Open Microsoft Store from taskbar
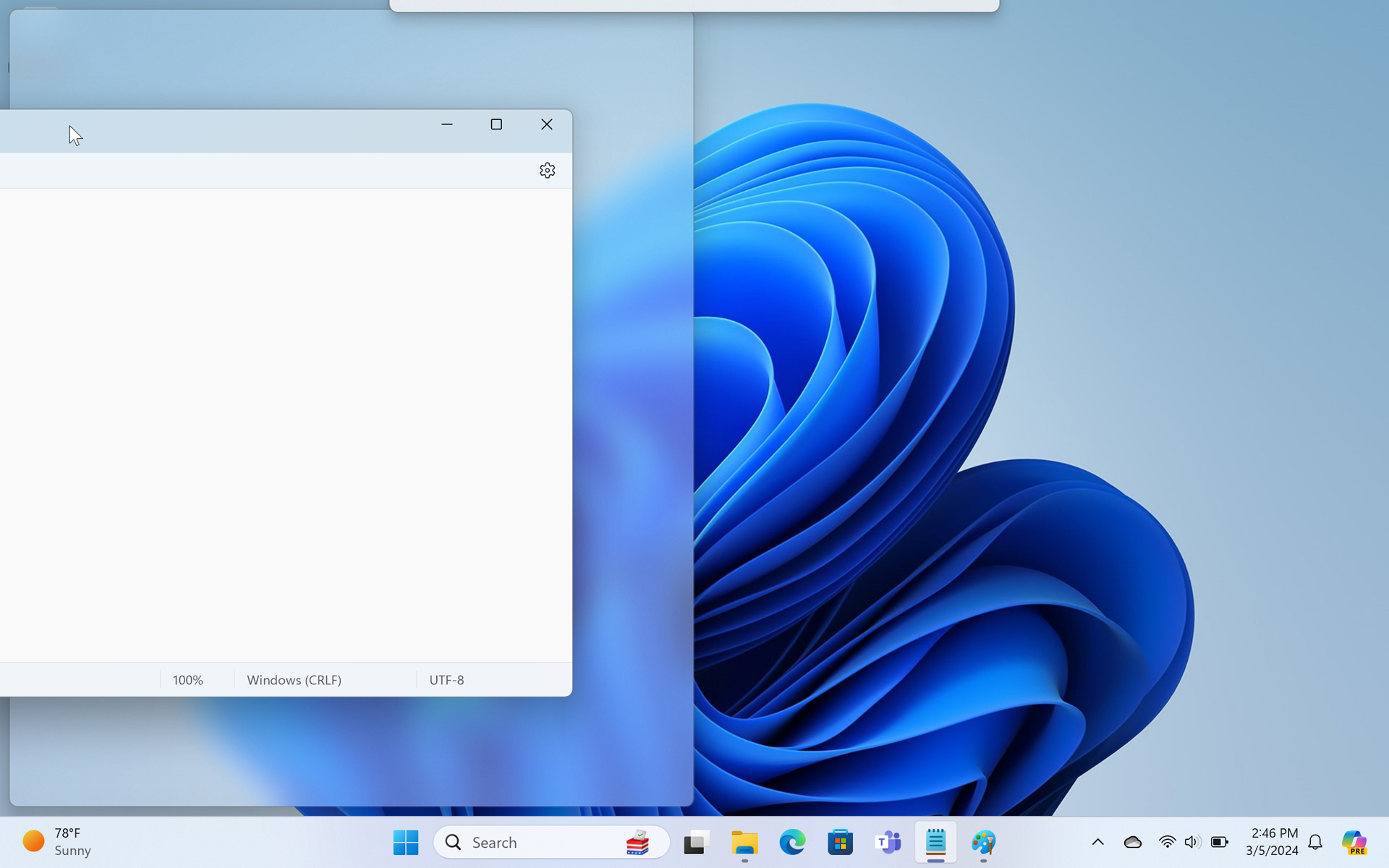The width and height of the screenshot is (1389, 868). (x=840, y=842)
